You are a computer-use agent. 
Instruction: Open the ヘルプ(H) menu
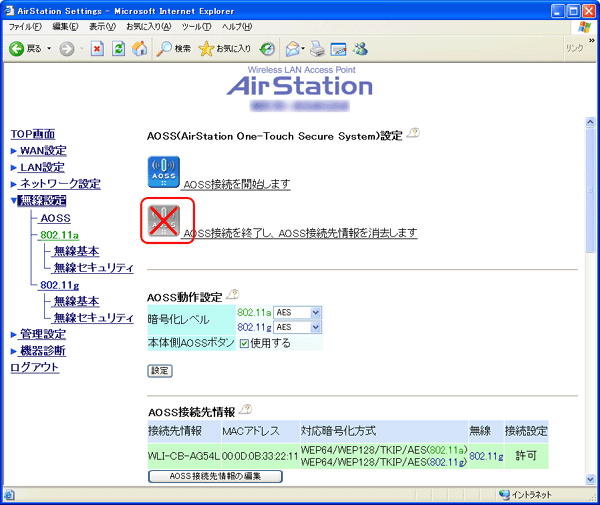237,27
